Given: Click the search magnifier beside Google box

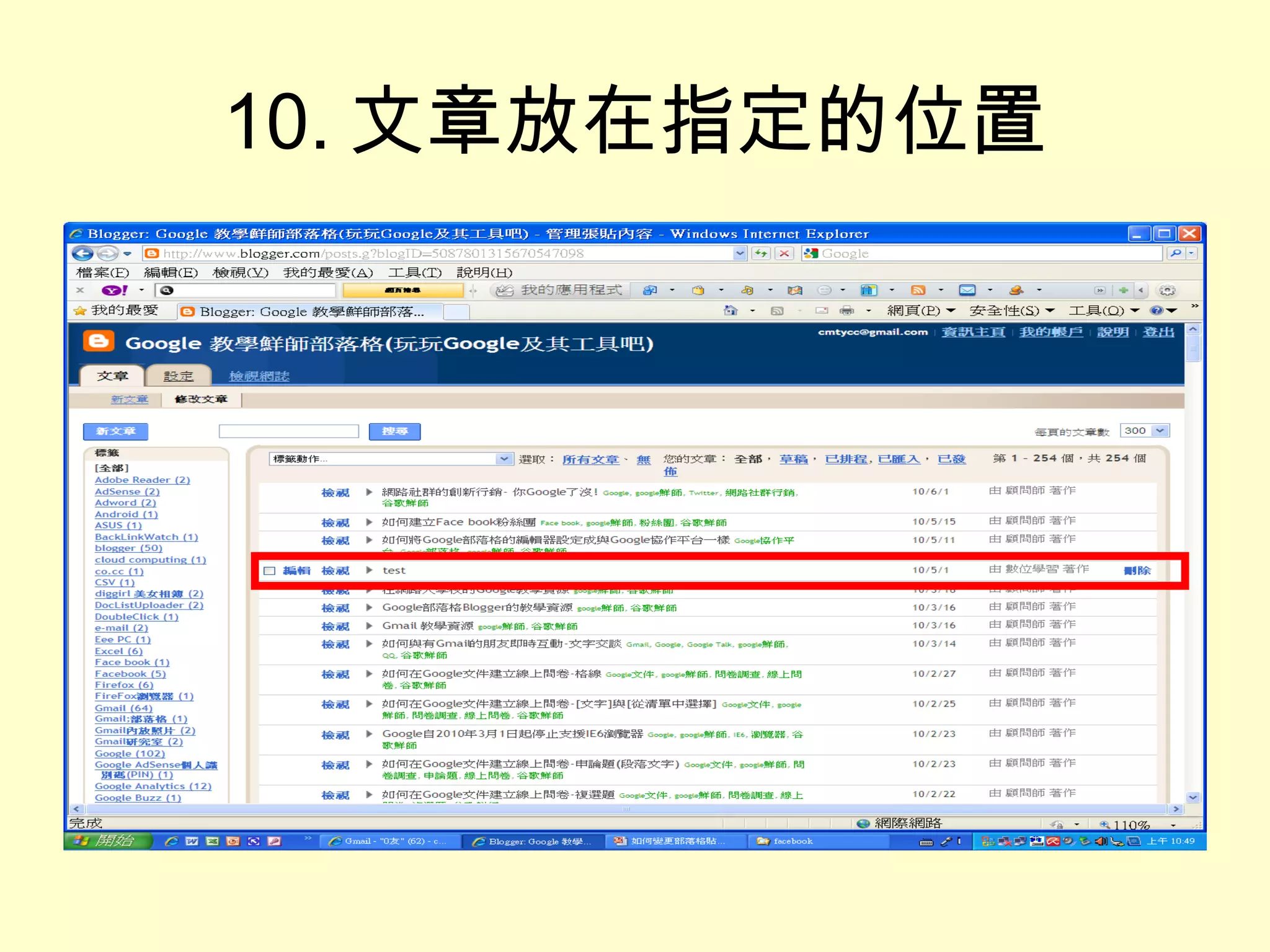Looking at the screenshot, I should [x=1176, y=253].
